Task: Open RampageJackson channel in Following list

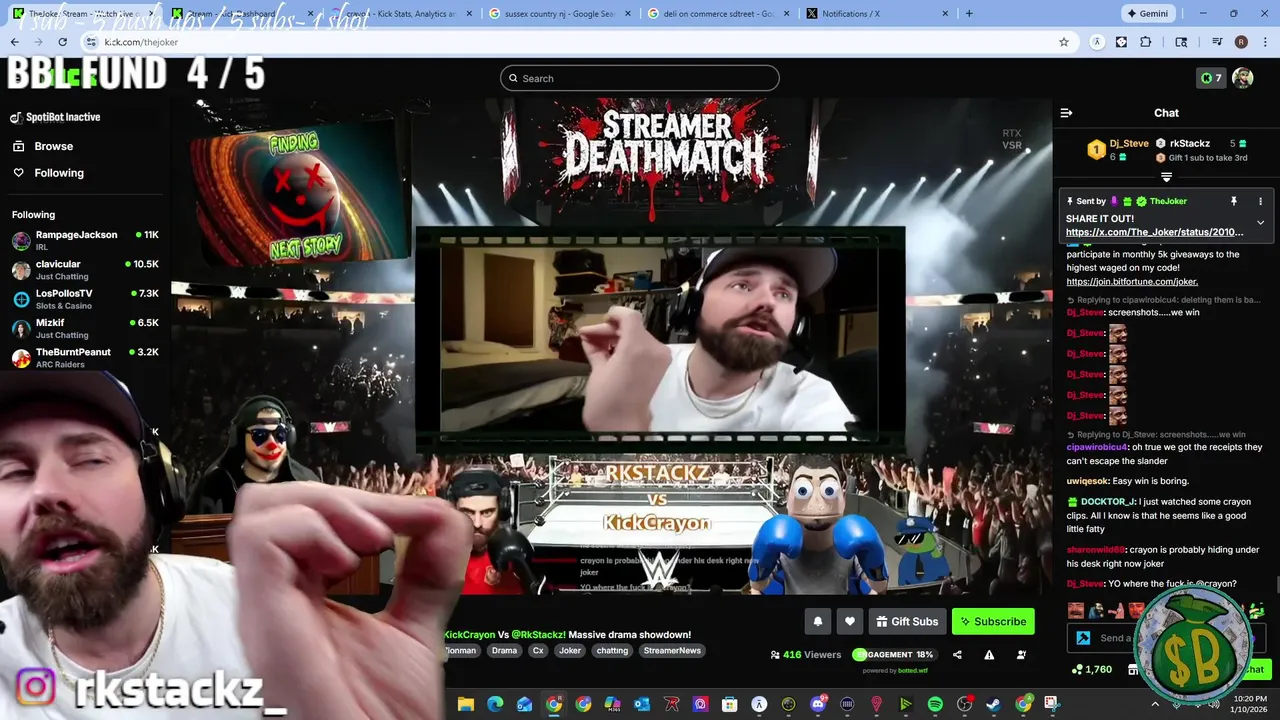Action: click(x=84, y=241)
